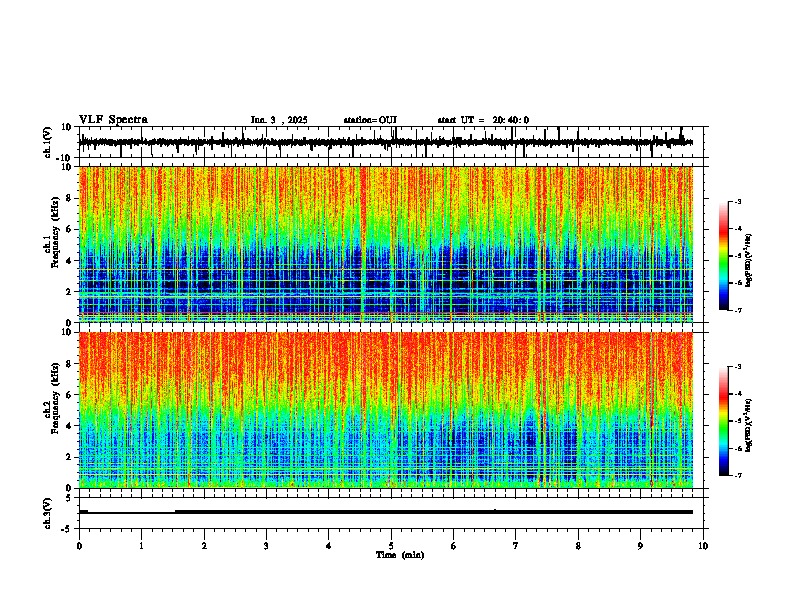The width and height of the screenshot is (792, 612).
Task: Click the ch.1 "Frequency (kHz)" axis label
Action: 55,233
